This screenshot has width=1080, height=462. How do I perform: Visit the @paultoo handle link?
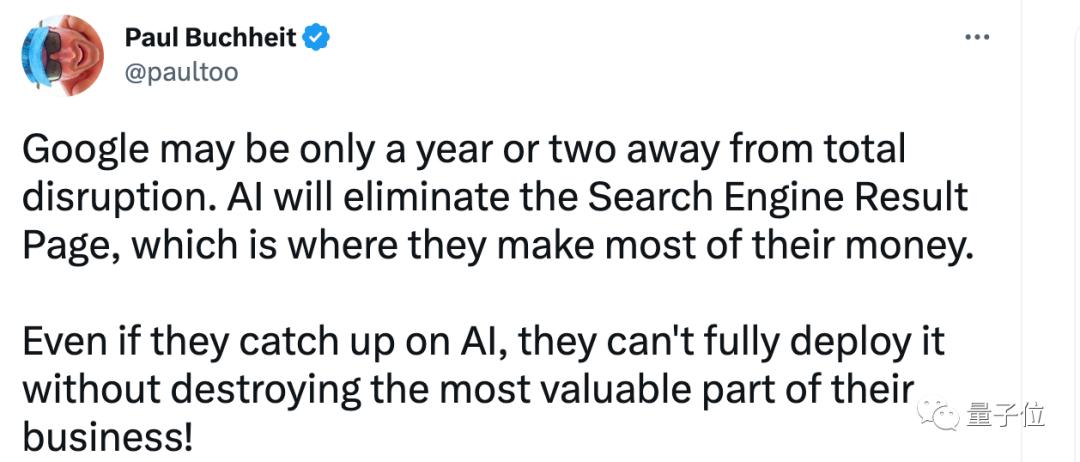(181, 72)
